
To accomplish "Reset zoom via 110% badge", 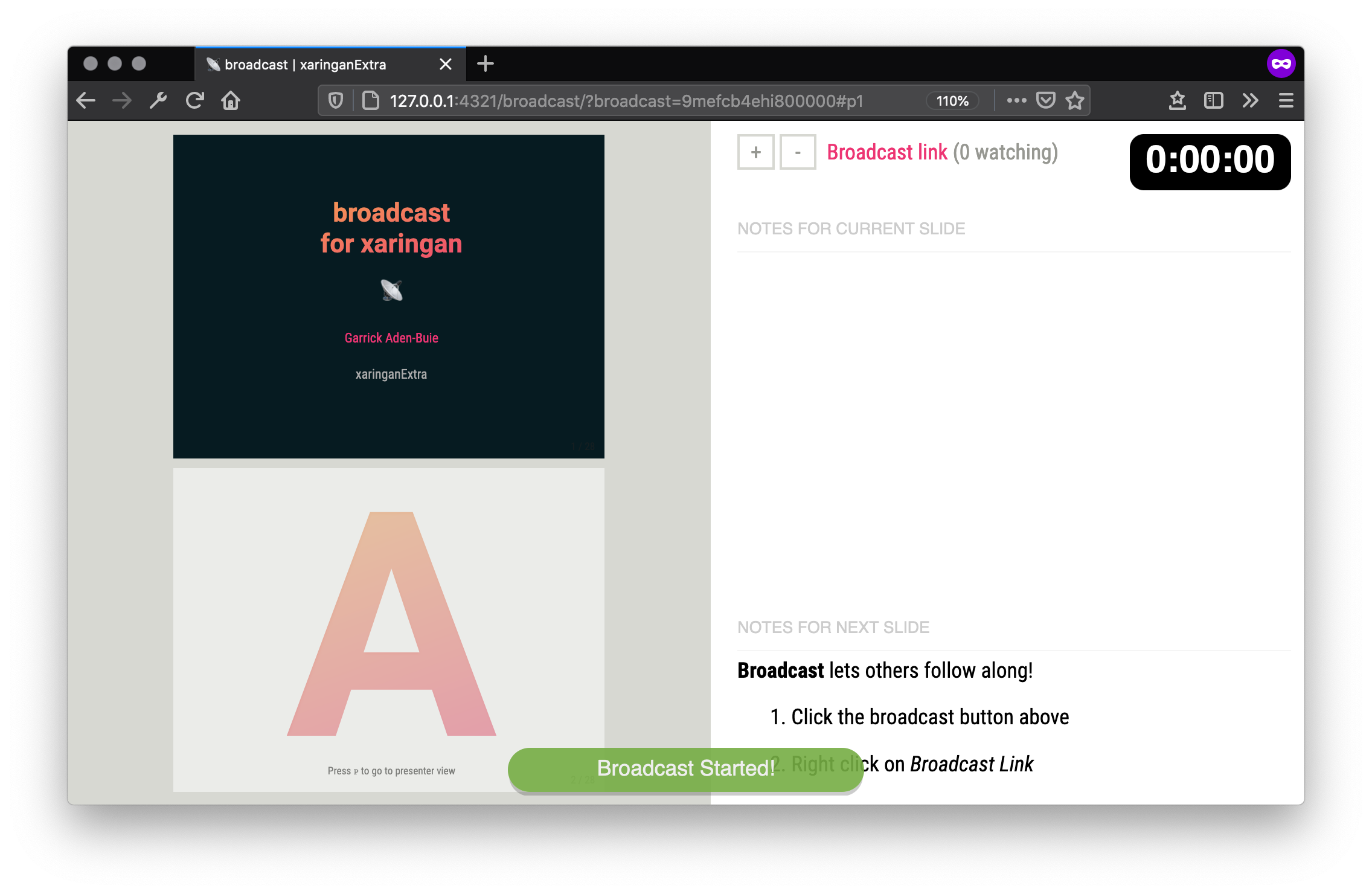I will (952, 101).
